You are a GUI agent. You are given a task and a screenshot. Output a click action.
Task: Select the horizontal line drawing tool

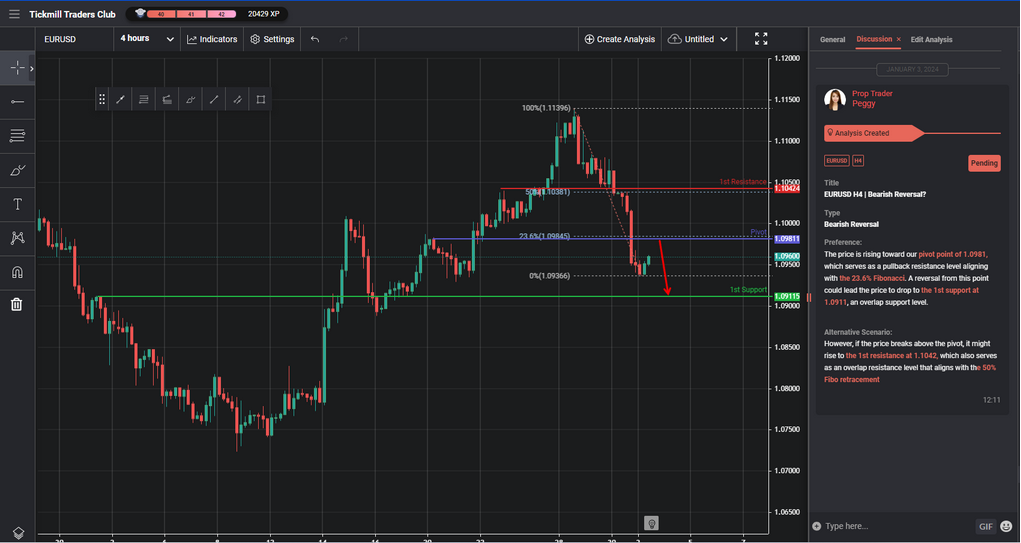(x=17, y=102)
